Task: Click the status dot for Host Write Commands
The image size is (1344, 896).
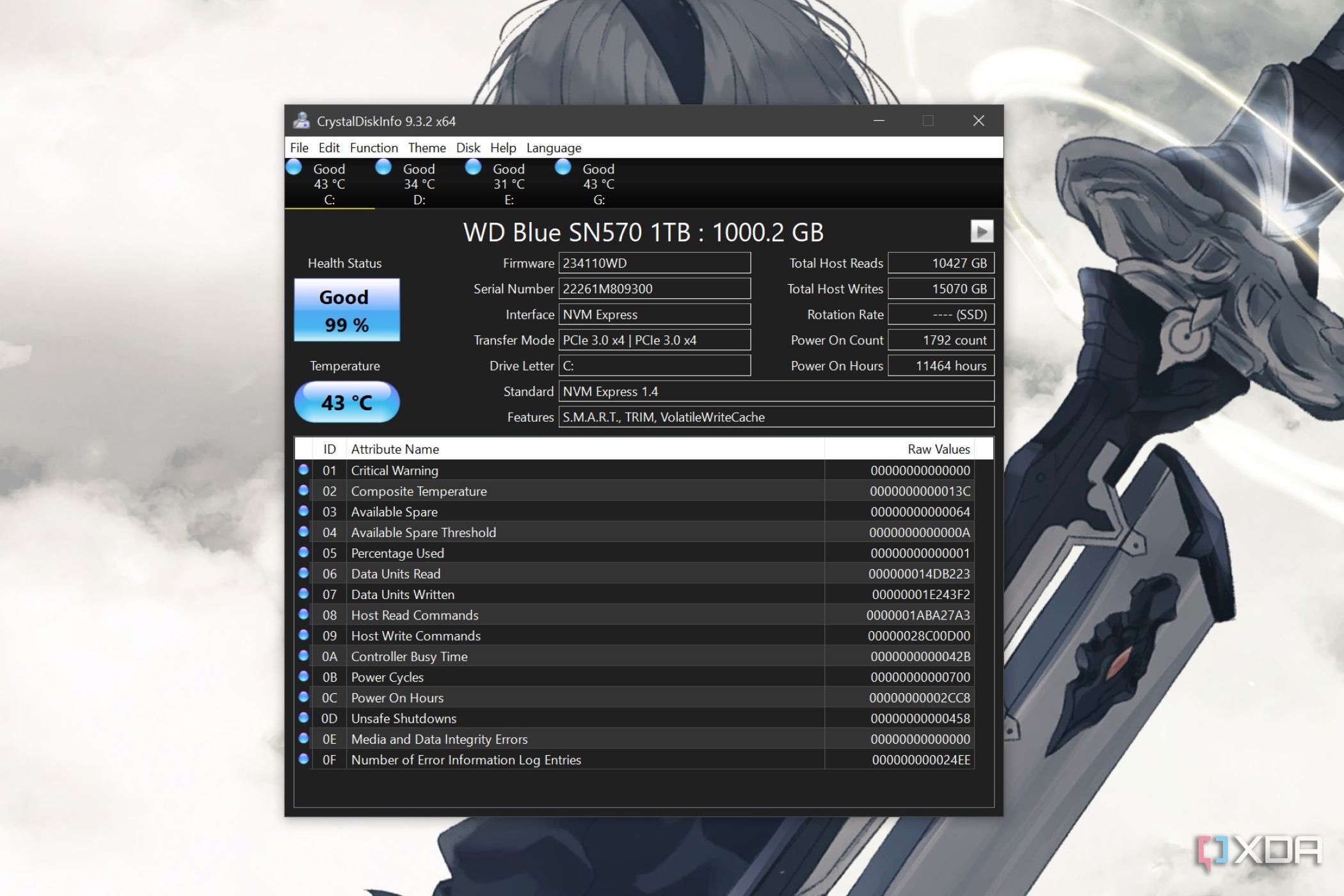Action: 303,635
